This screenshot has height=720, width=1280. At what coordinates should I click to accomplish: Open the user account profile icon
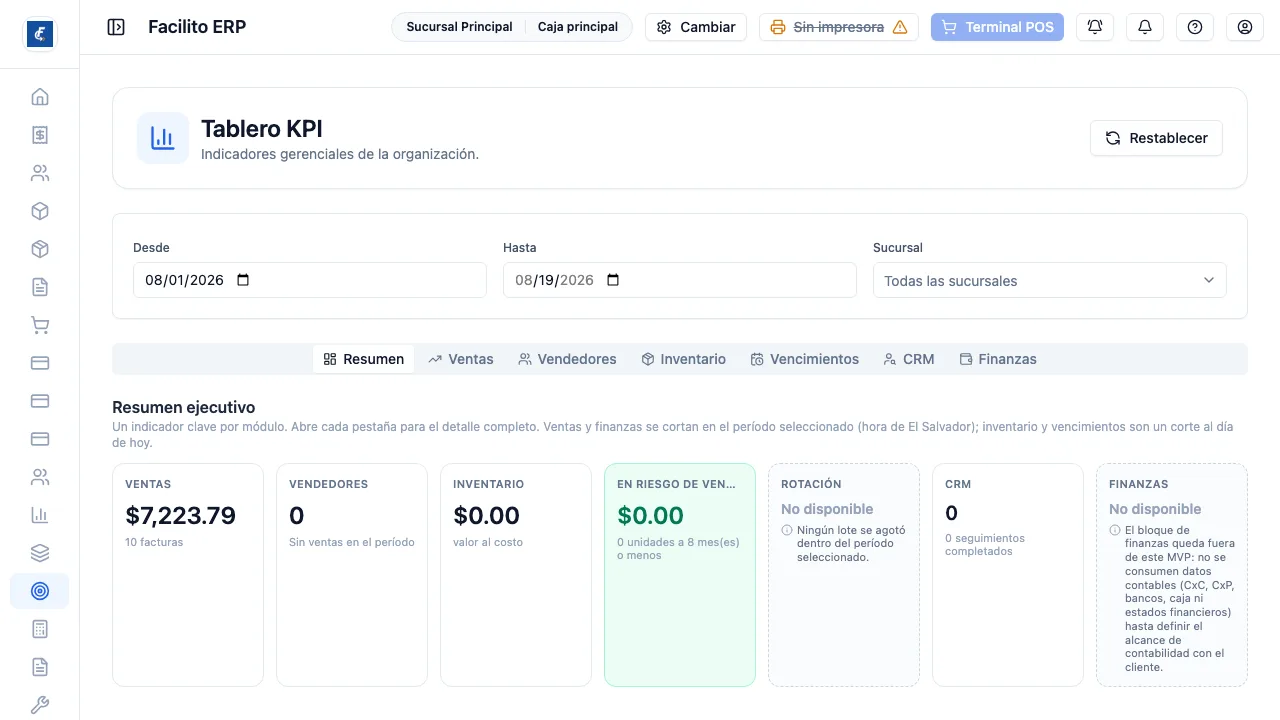click(1245, 27)
